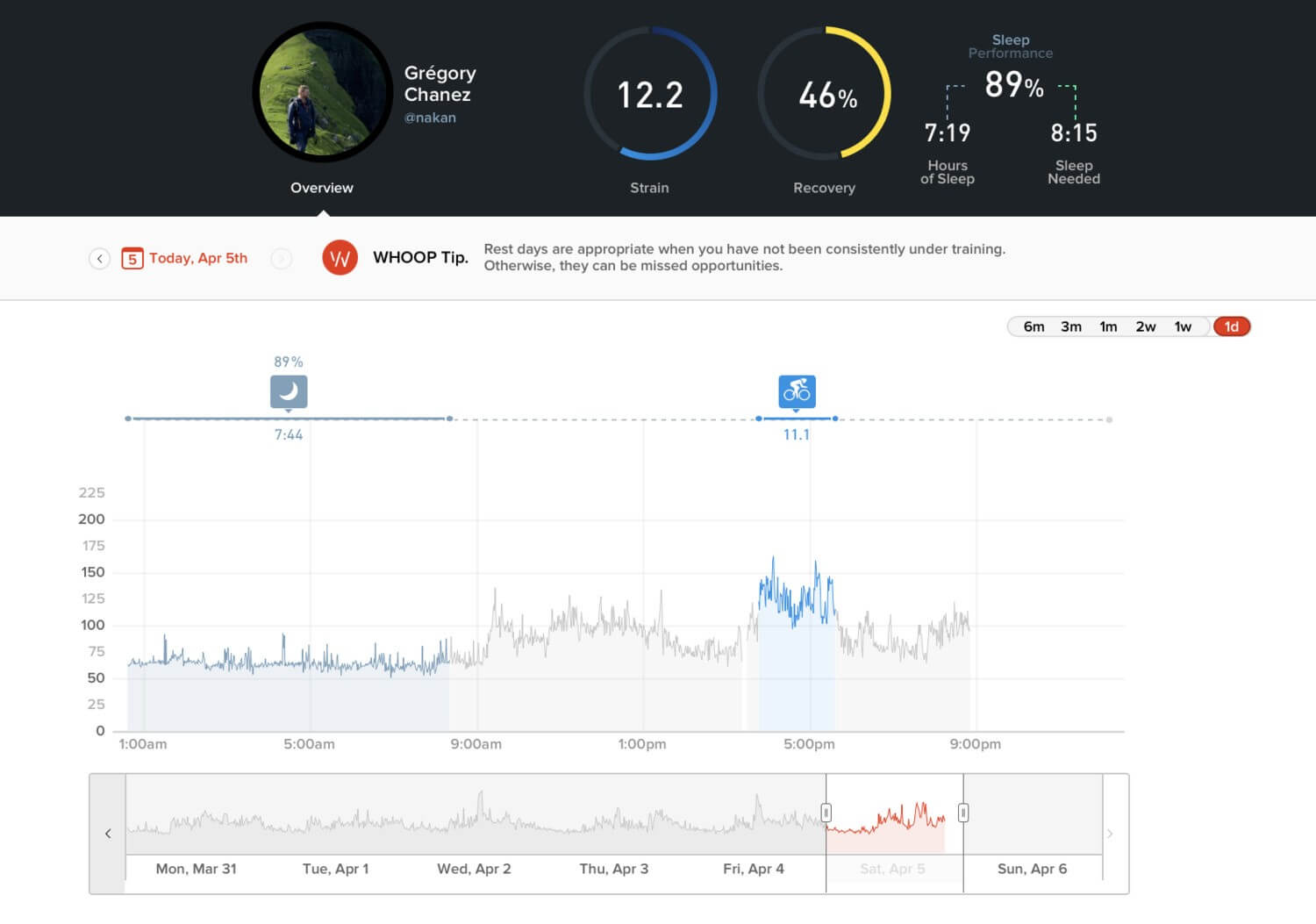1316x924 pixels.
Task: Click the left range handle on timeline
Action: click(x=826, y=813)
